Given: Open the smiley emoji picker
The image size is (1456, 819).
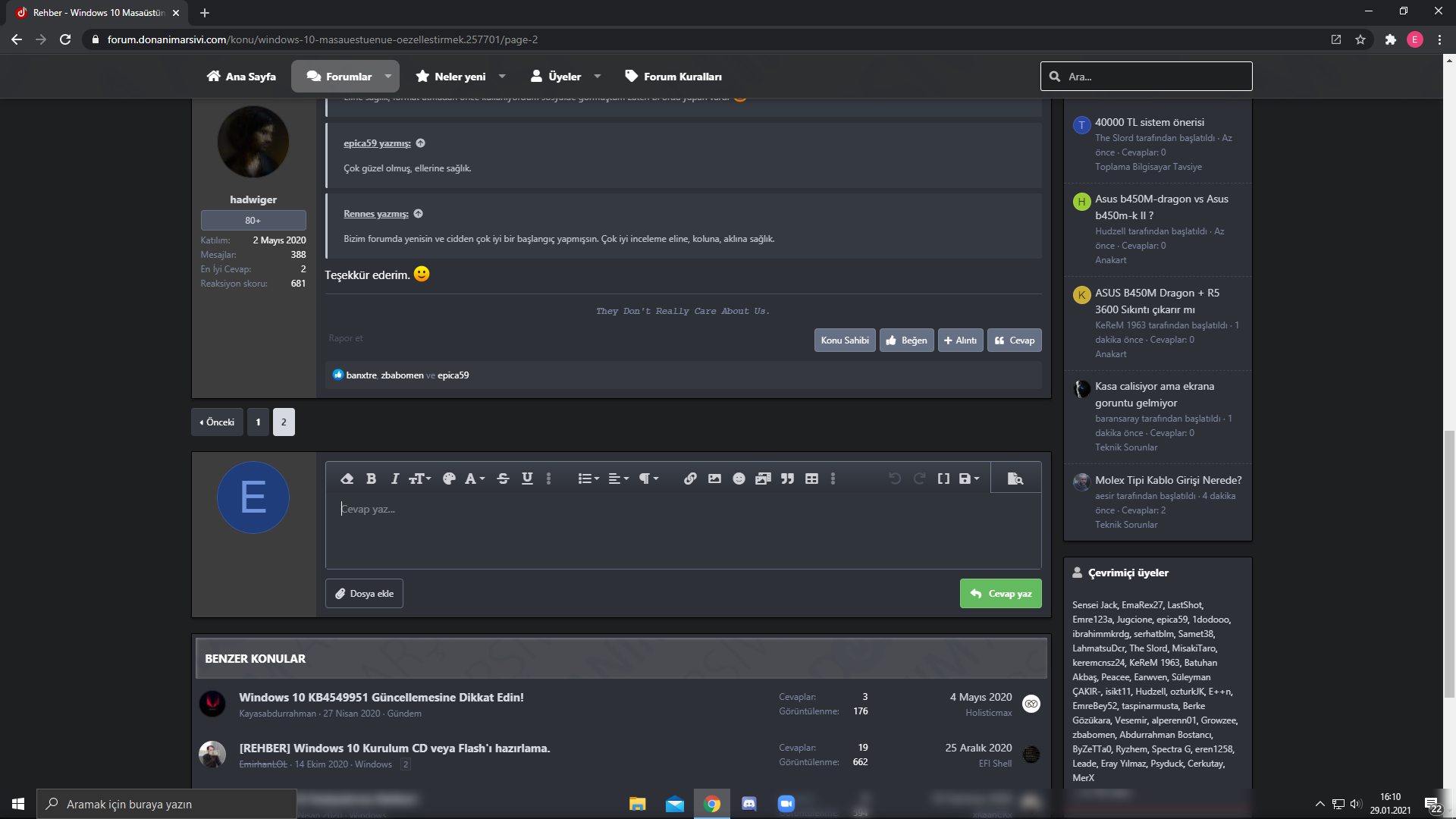Looking at the screenshot, I should (x=739, y=479).
